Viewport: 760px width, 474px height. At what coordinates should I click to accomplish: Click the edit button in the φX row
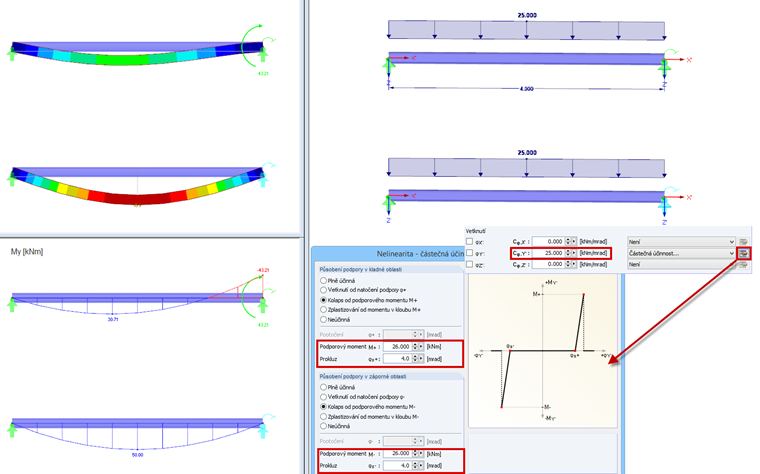pyautogui.click(x=744, y=241)
